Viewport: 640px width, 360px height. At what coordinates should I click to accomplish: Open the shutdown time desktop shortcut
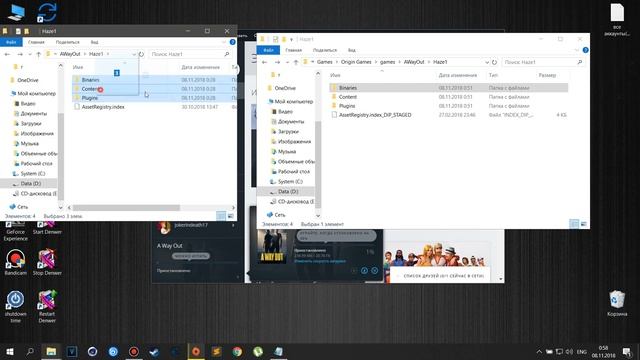pyautogui.click(x=16, y=306)
